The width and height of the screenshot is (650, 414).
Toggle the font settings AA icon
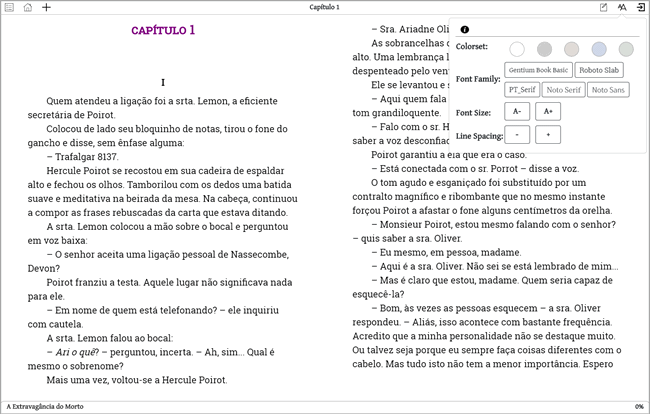622,7
